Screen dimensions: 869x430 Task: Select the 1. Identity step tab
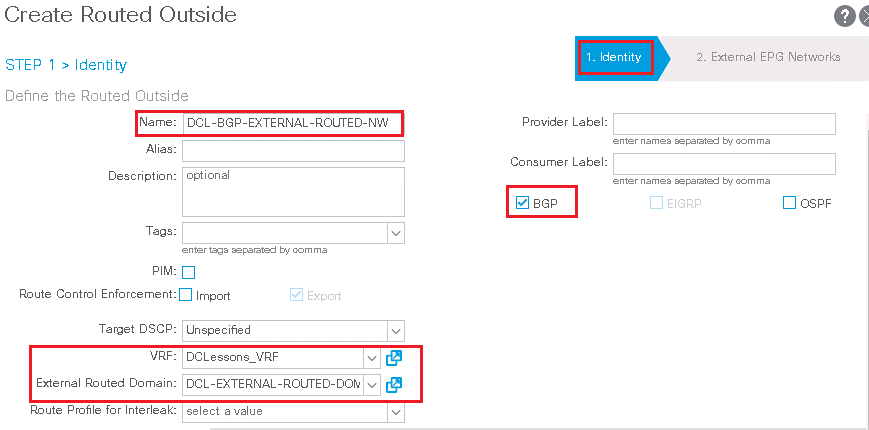click(x=616, y=57)
